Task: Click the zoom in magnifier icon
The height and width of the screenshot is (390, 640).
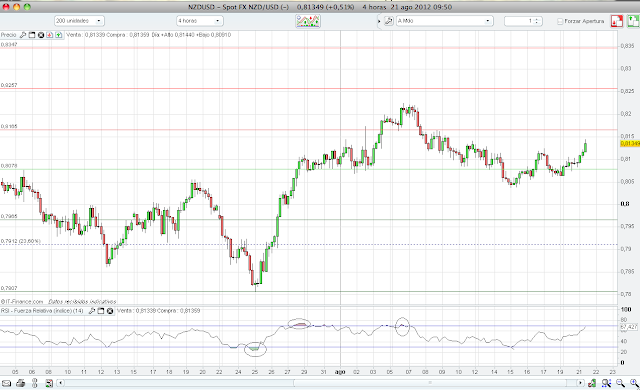Action: [x=634, y=383]
